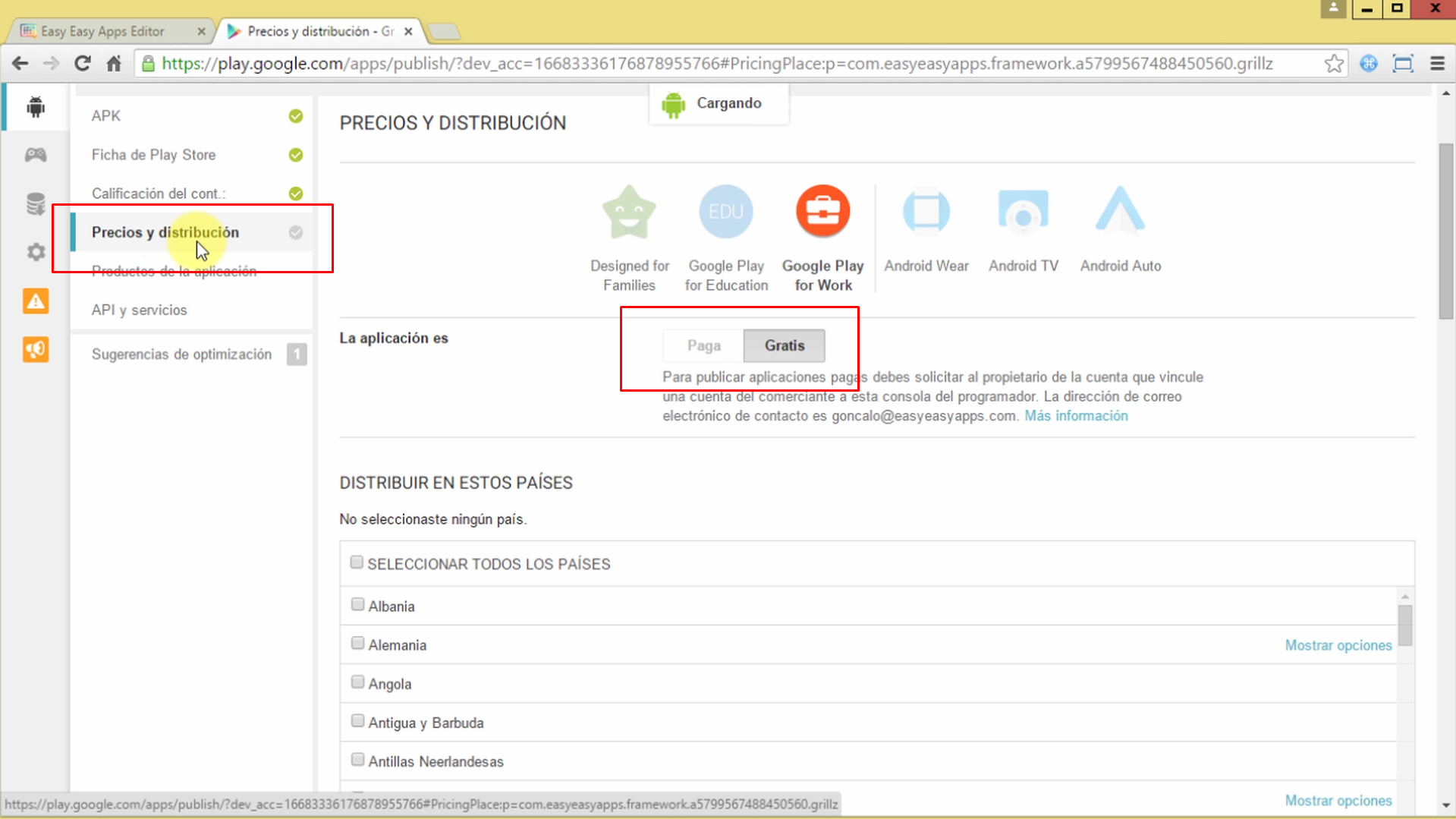Enable the Alemania checkbox
This screenshot has height=819, width=1456.
coord(357,642)
